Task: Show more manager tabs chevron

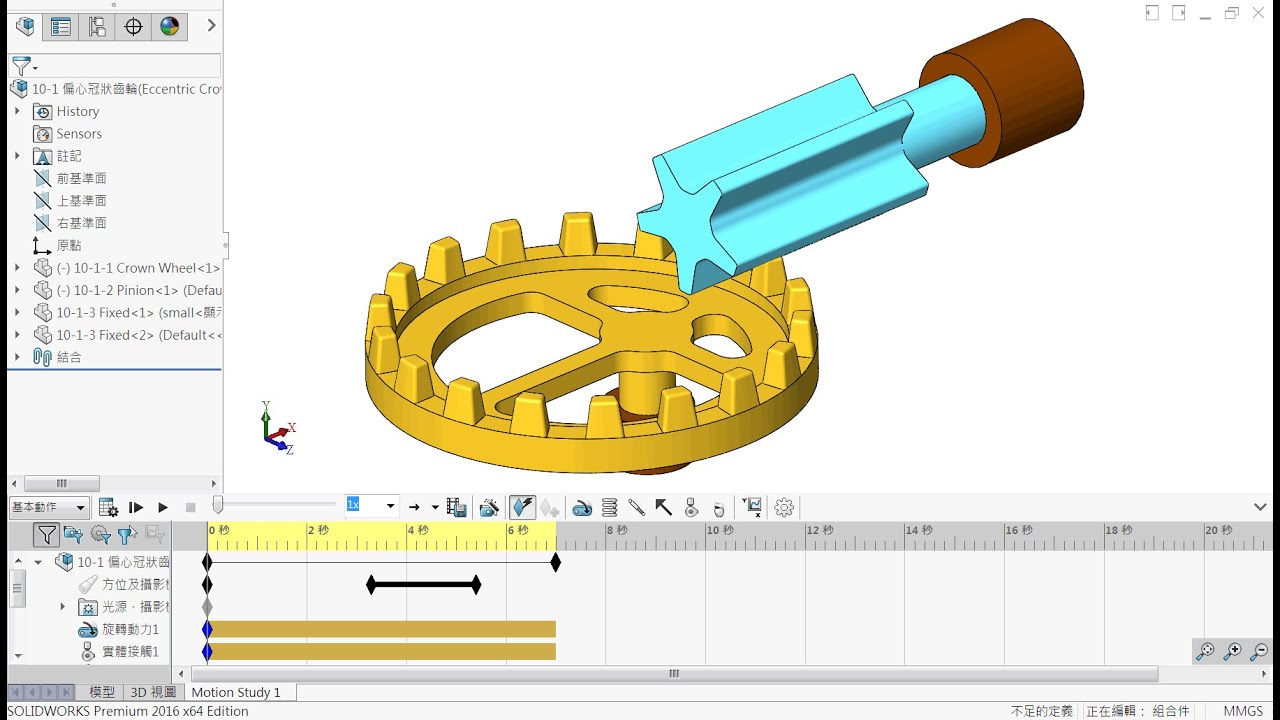Action: [x=211, y=26]
